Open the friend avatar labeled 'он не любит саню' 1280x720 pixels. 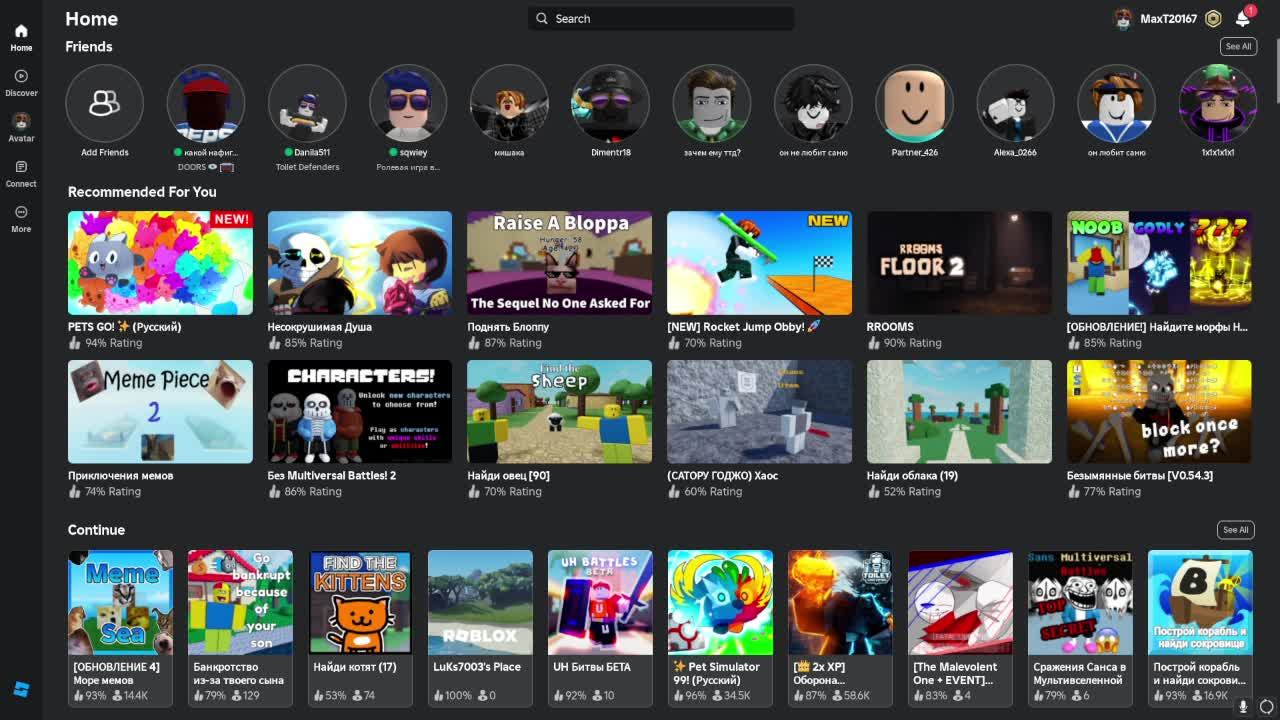813,103
